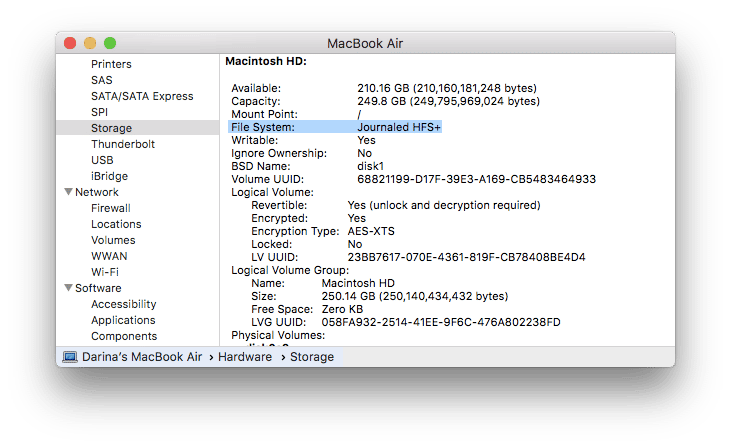Select the Network category heading

pyautogui.click(x=97, y=192)
